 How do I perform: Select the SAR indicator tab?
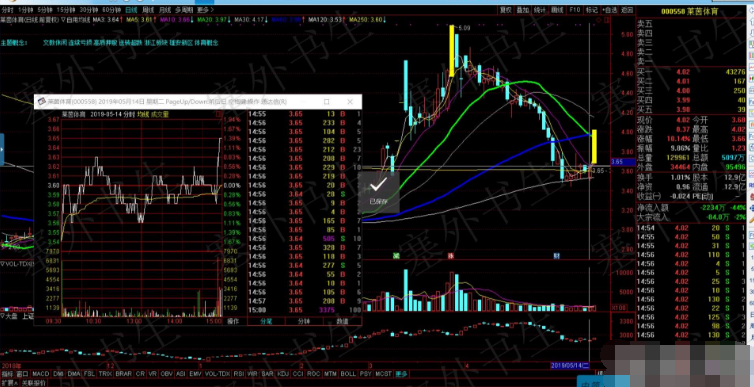tap(267, 374)
